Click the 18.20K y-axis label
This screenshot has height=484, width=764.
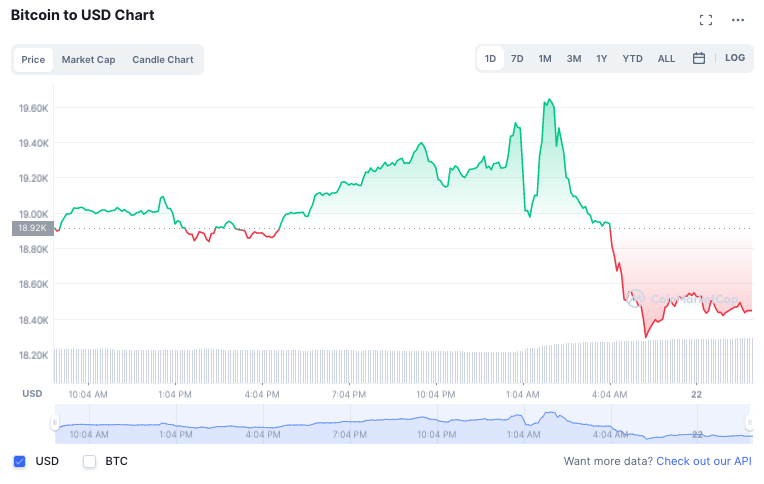click(x=34, y=355)
